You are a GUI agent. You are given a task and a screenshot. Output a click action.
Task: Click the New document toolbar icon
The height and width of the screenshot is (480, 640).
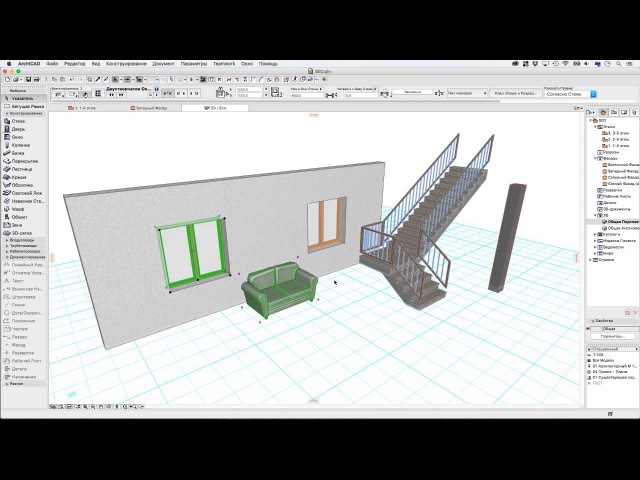pos(7,80)
